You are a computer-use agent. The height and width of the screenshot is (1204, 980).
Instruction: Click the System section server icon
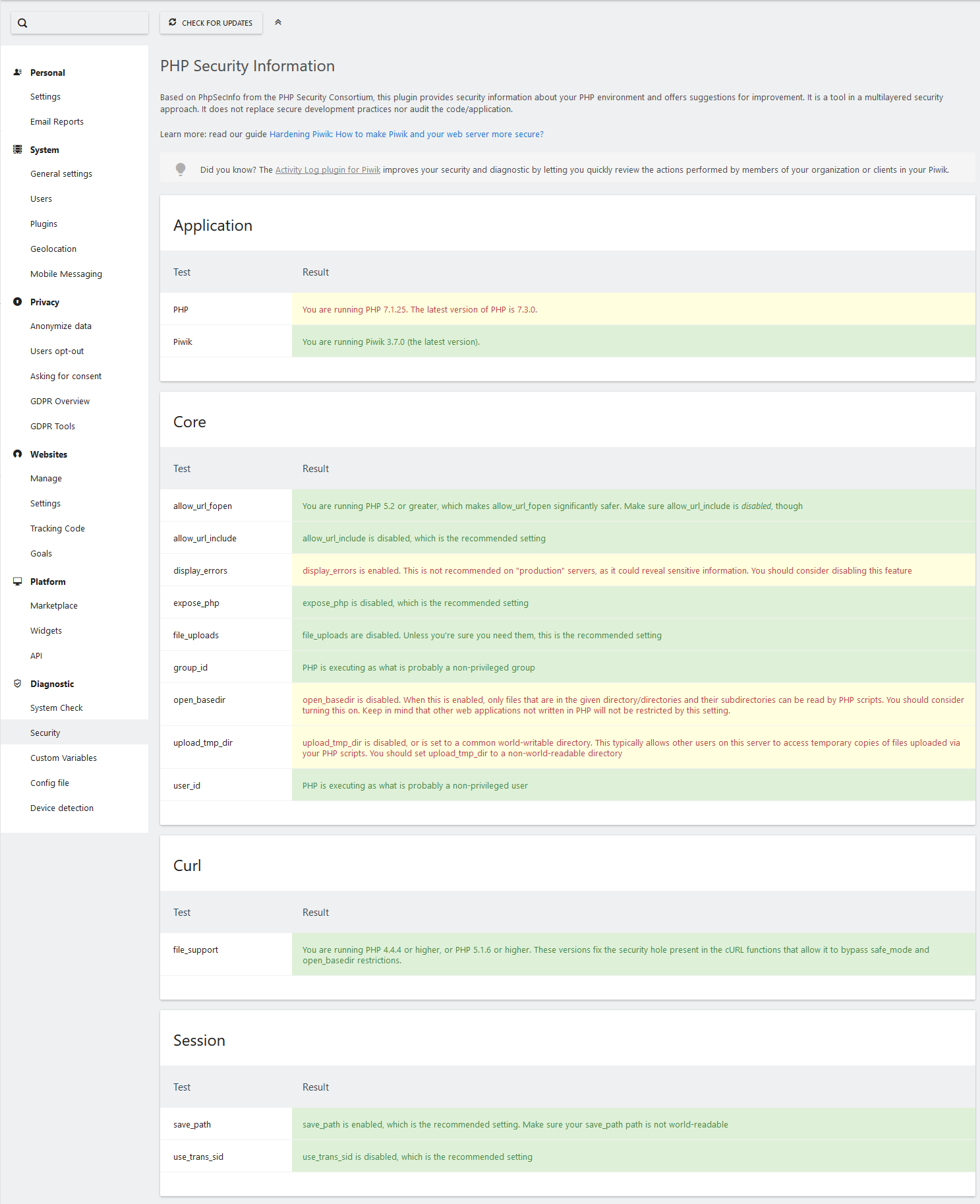pyautogui.click(x=18, y=150)
